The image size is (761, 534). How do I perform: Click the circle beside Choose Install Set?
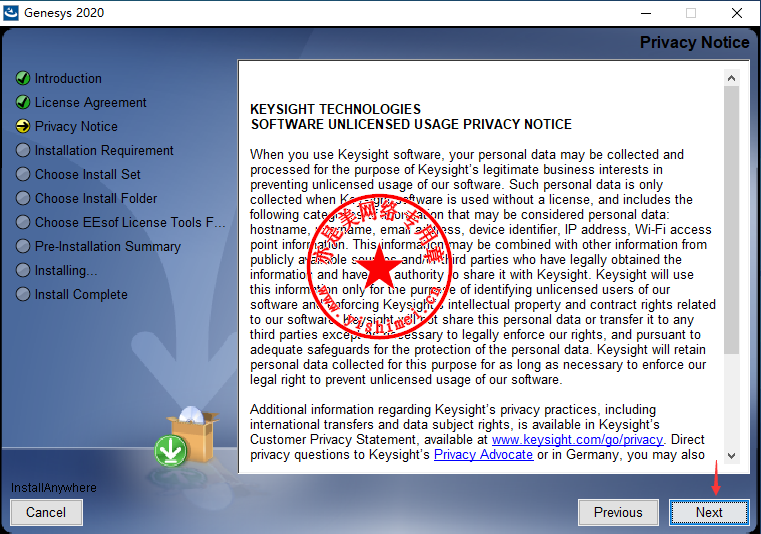pyautogui.click(x=23, y=174)
